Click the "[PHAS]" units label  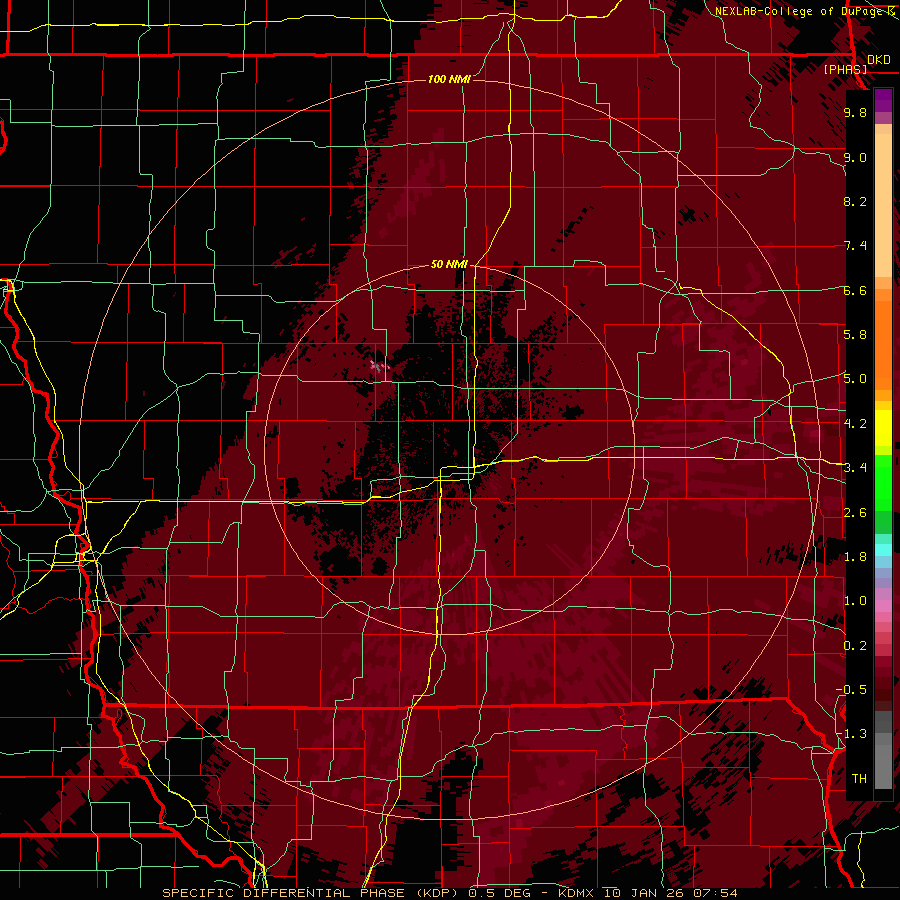tap(845, 69)
